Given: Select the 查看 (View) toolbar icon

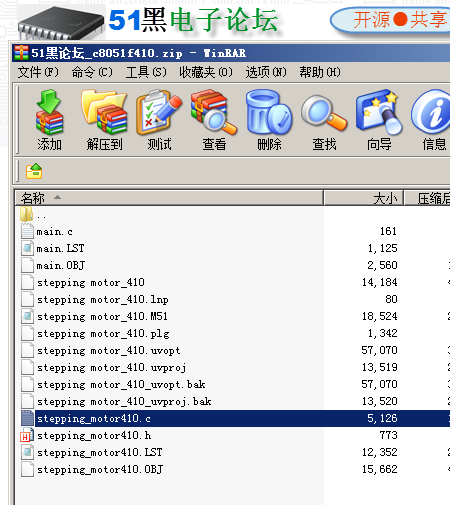Looking at the screenshot, I should click(x=214, y=120).
